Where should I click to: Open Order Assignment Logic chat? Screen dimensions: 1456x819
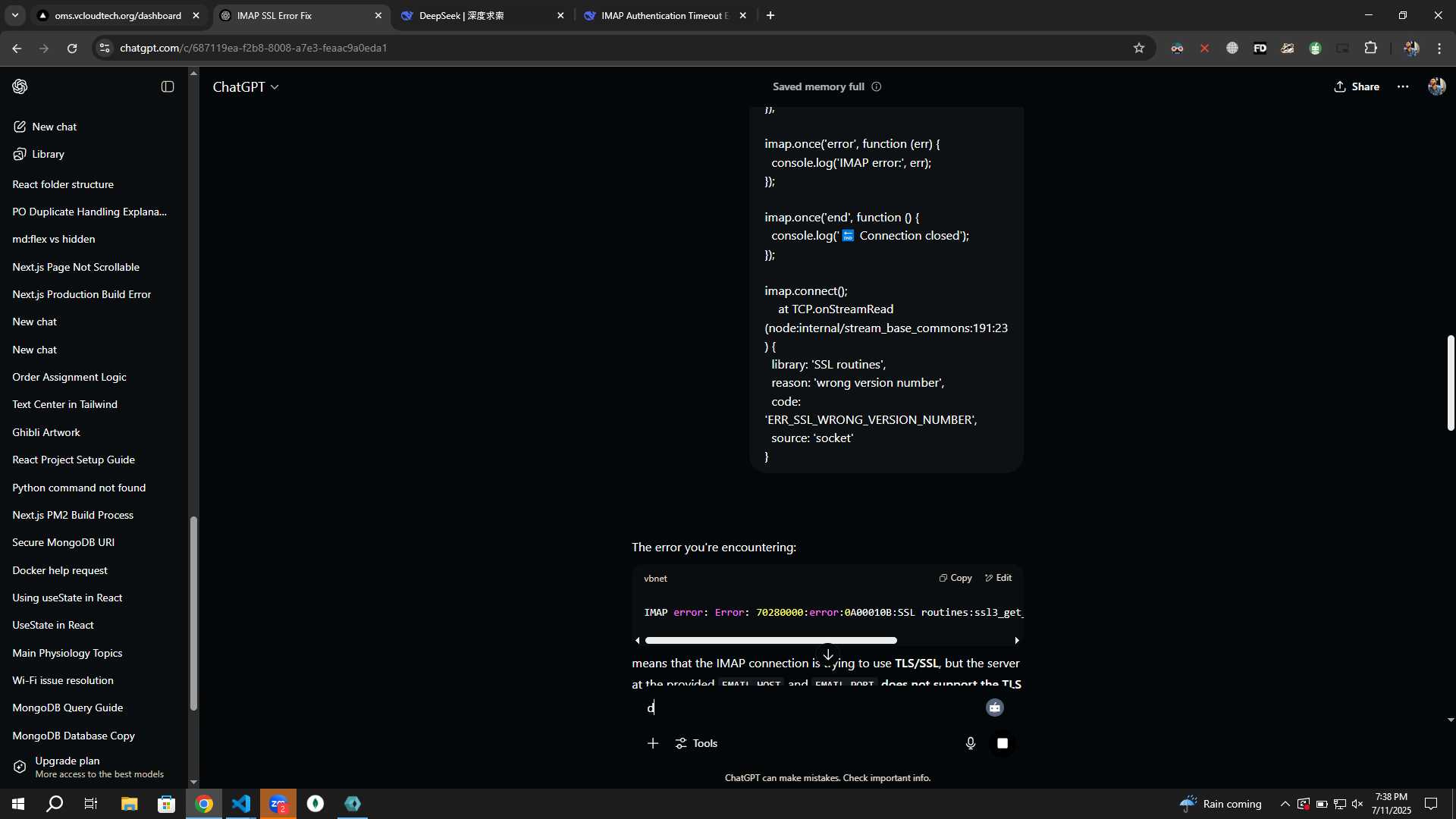(x=69, y=377)
